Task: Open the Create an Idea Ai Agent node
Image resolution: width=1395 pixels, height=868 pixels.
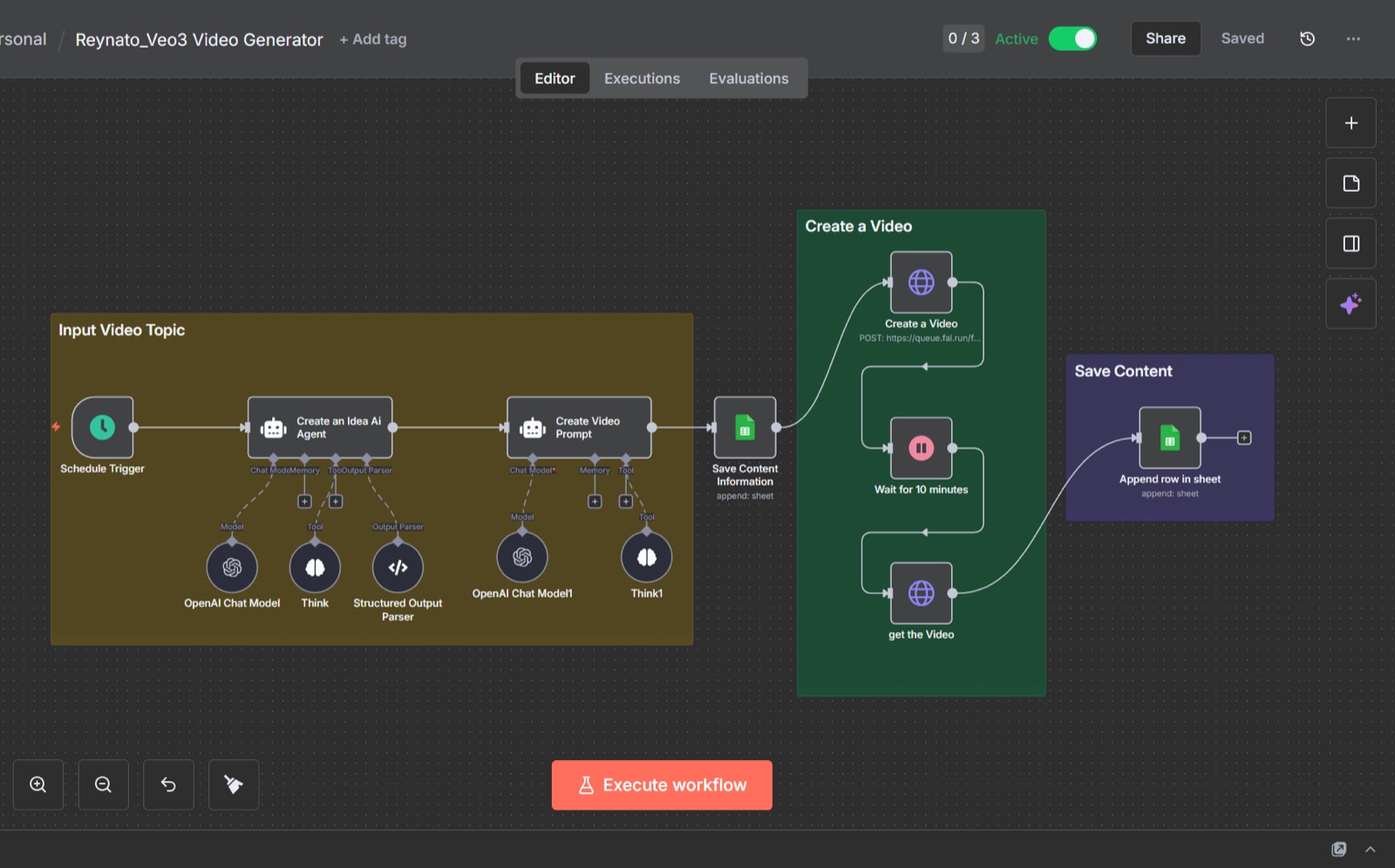Action: tap(320, 427)
